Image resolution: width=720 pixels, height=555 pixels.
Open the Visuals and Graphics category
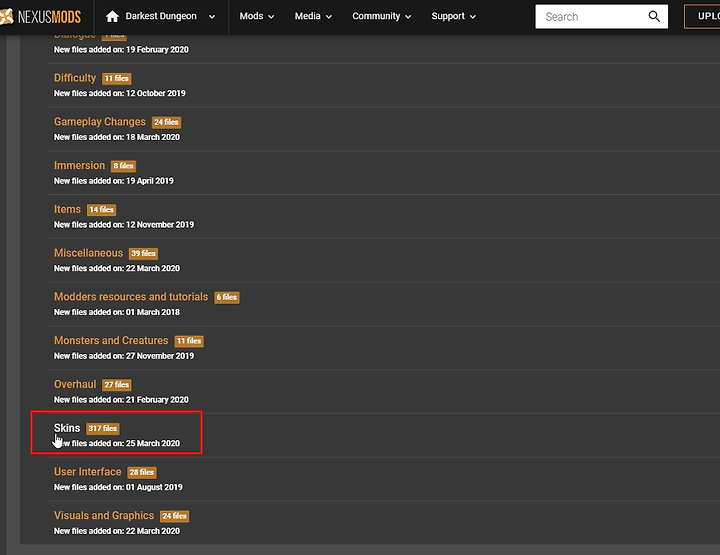coord(104,516)
